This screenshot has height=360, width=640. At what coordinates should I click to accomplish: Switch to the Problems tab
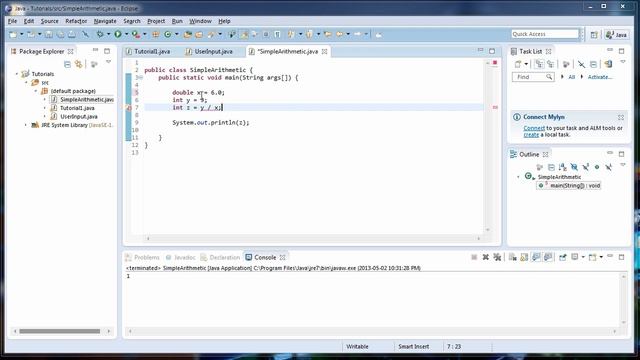[x=142, y=257]
